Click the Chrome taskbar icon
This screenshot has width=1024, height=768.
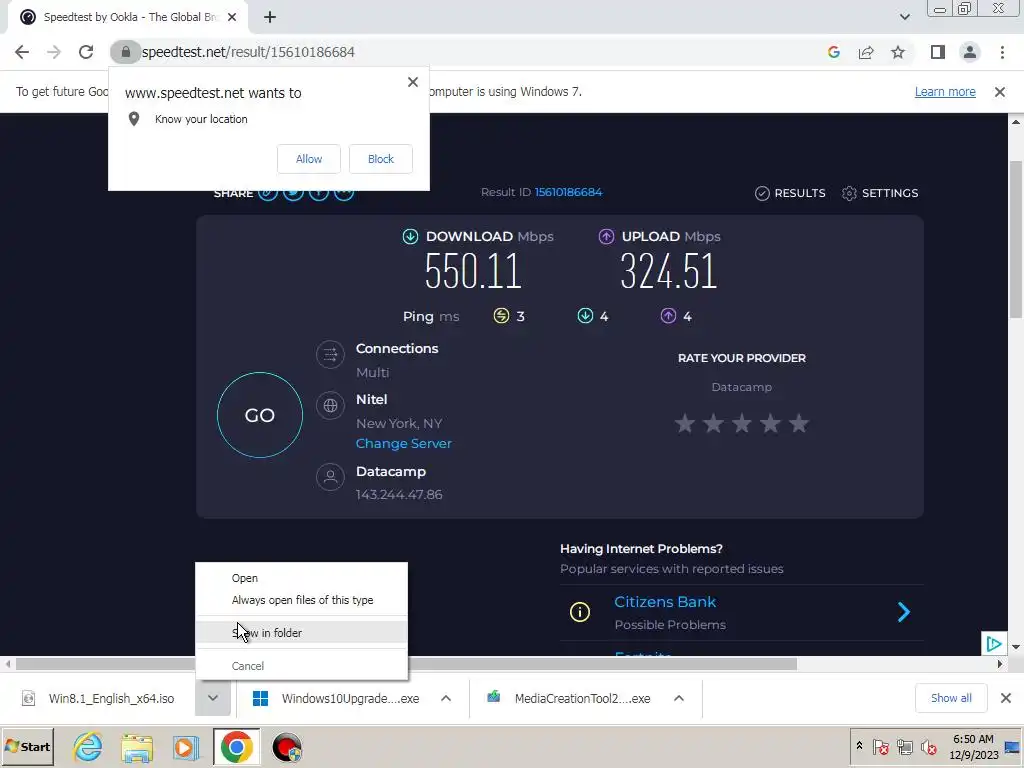pyautogui.click(x=236, y=747)
